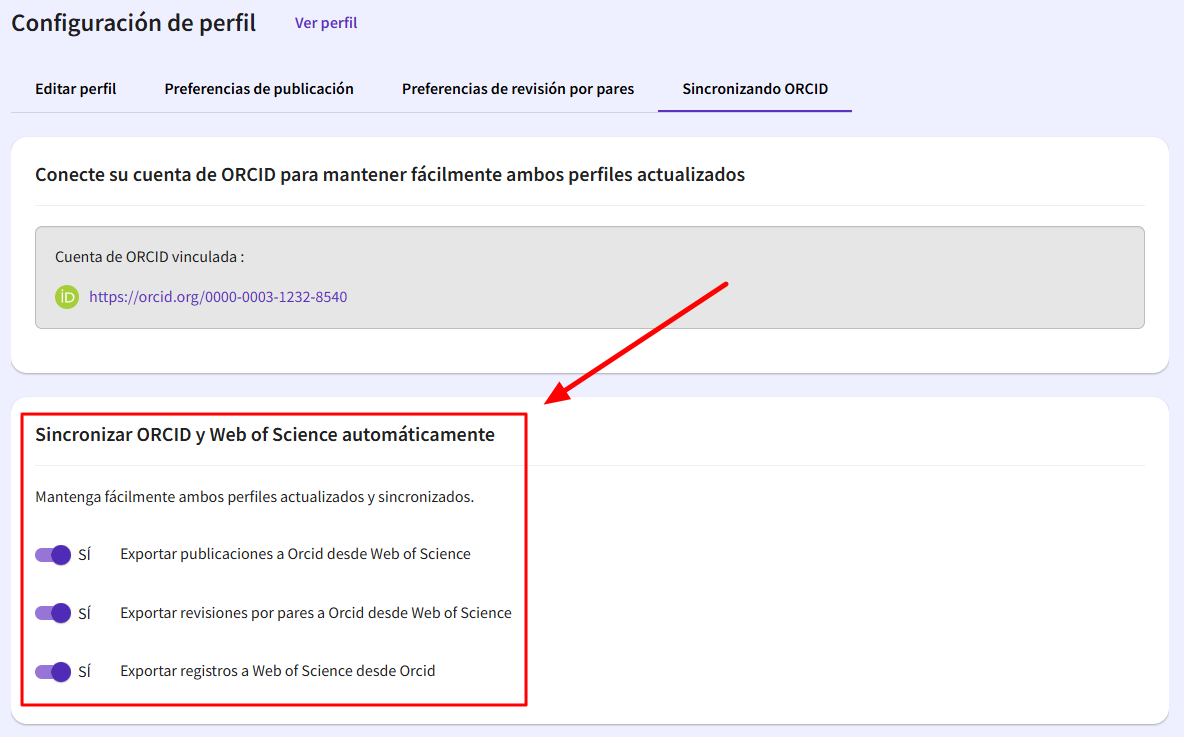Click the "Sincronizando ORCID" tab
The width and height of the screenshot is (1184, 737).
pos(755,89)
